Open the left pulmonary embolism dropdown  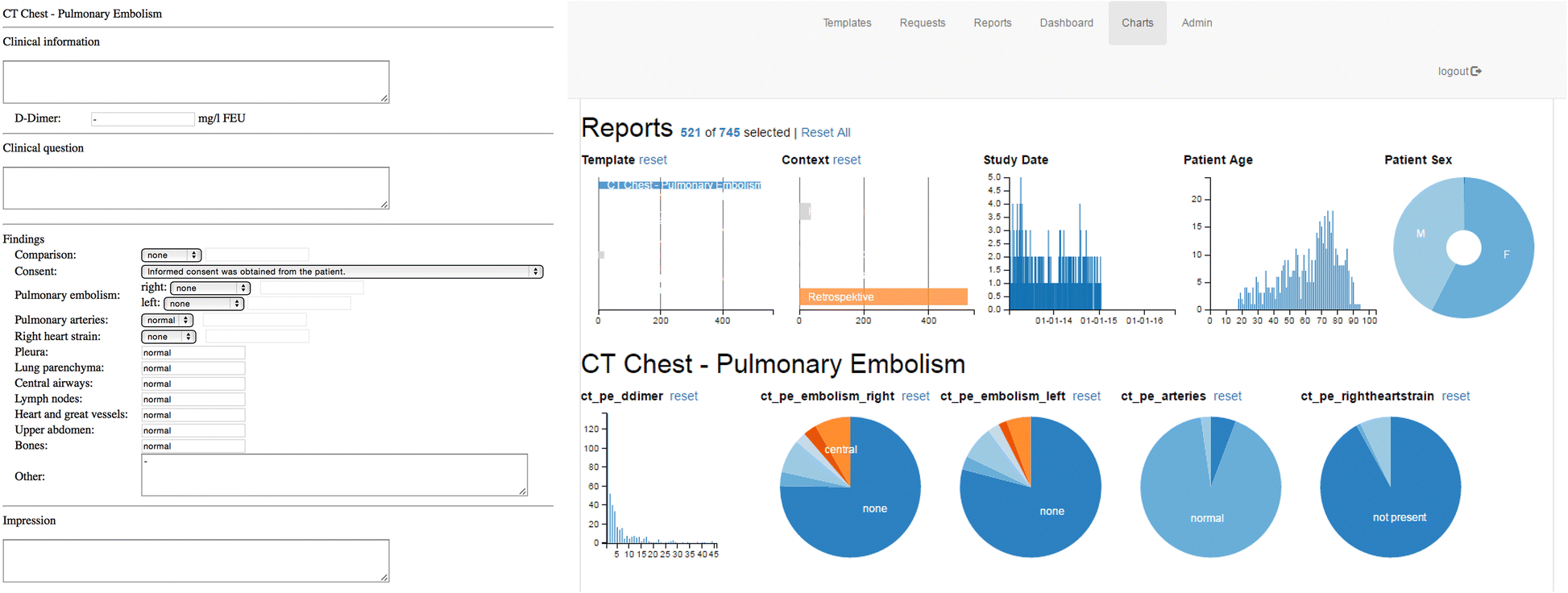tap(204, 304)
